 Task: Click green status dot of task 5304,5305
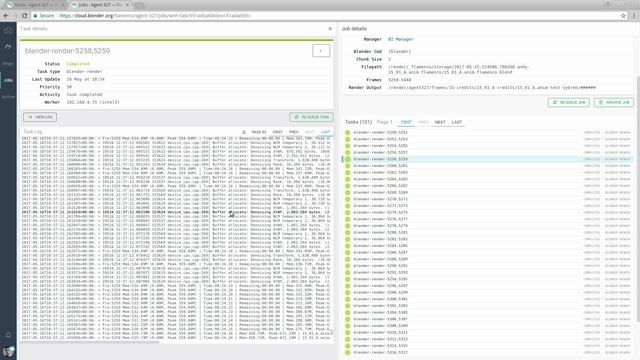348,313
